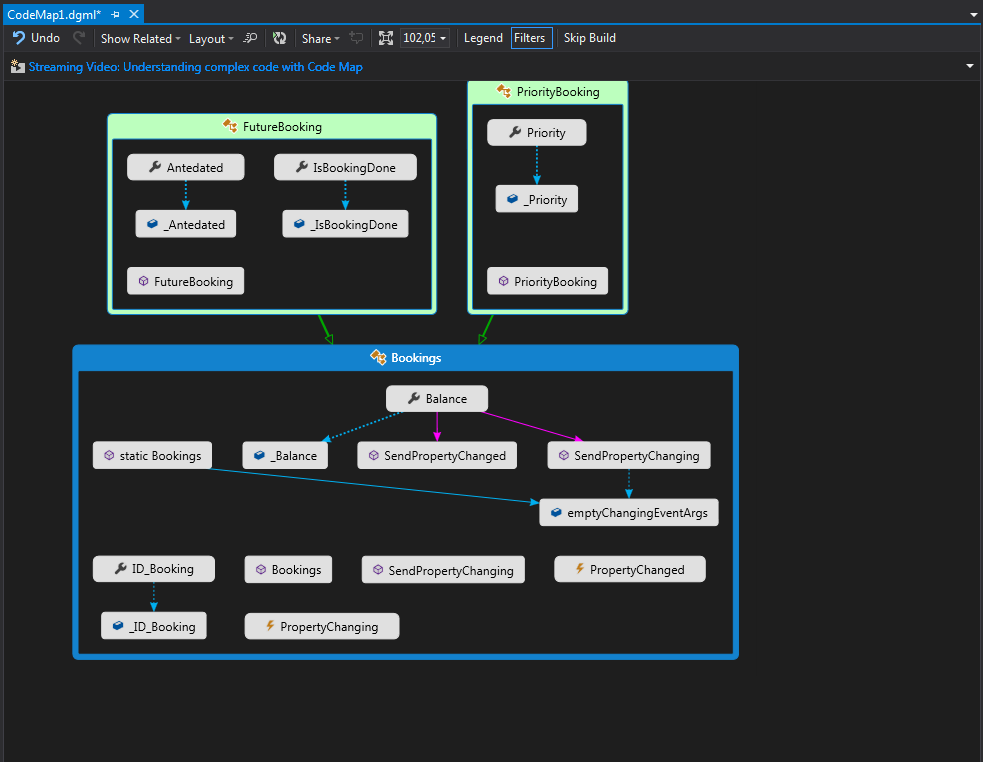The width and height of the screenshot is (983, 762).
Task: Click the PropertyChanged event lightning icon
Action: pyautogui.click(x=578, y=569)
